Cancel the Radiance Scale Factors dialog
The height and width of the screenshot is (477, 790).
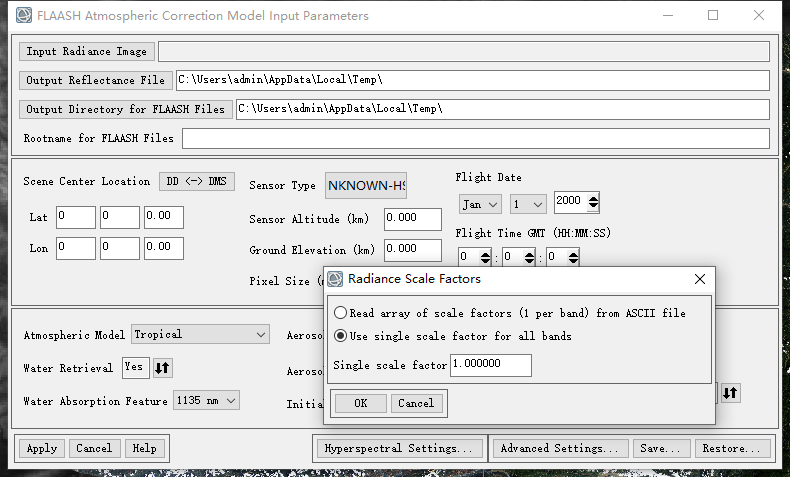coord(416,403)
